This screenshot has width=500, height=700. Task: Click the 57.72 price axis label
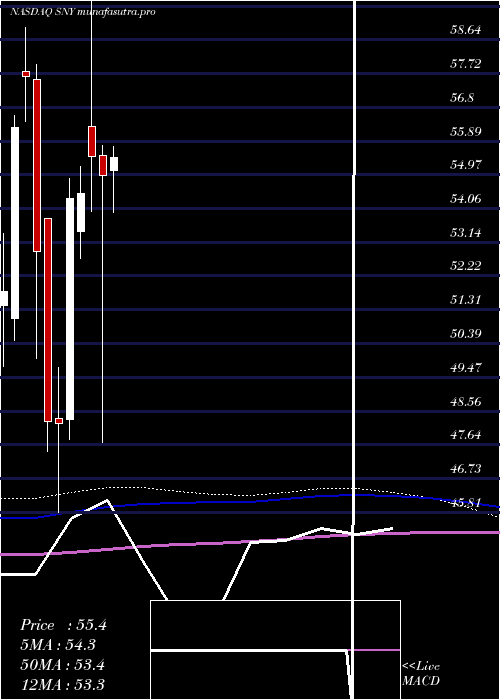pos(466,64)
